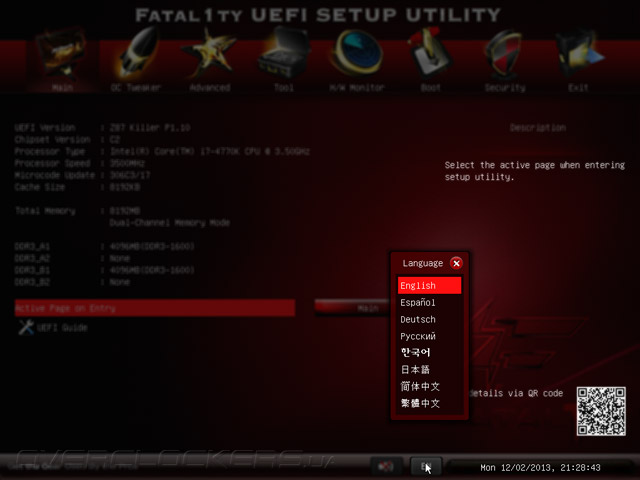Select Deutsch language
Image resolution: width=640 pixels, height=480 pixels.
click(x=429, y=319)
